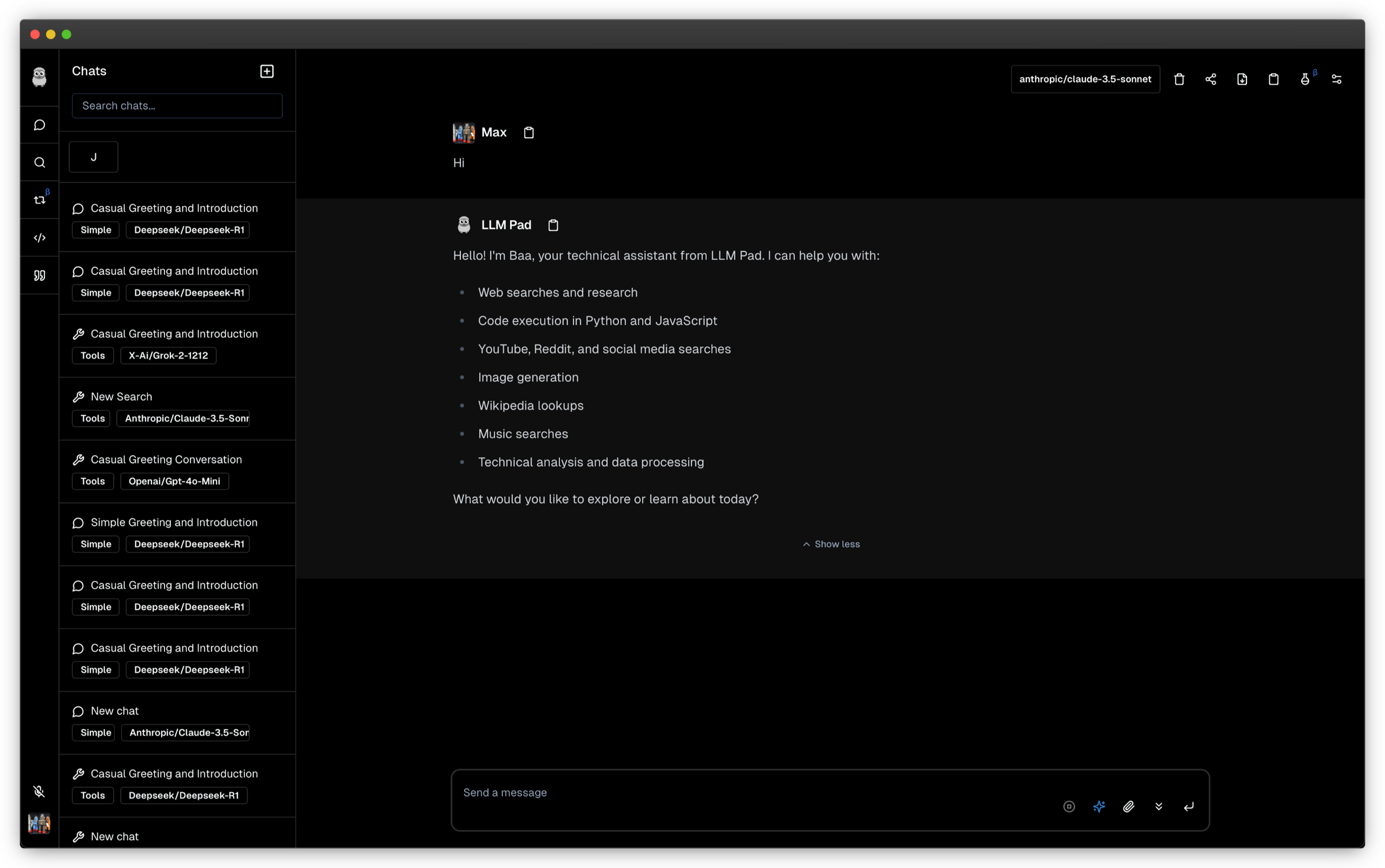Open the New Search chat
This screenshot has width=1385, height=868.
tap(121, 396)
